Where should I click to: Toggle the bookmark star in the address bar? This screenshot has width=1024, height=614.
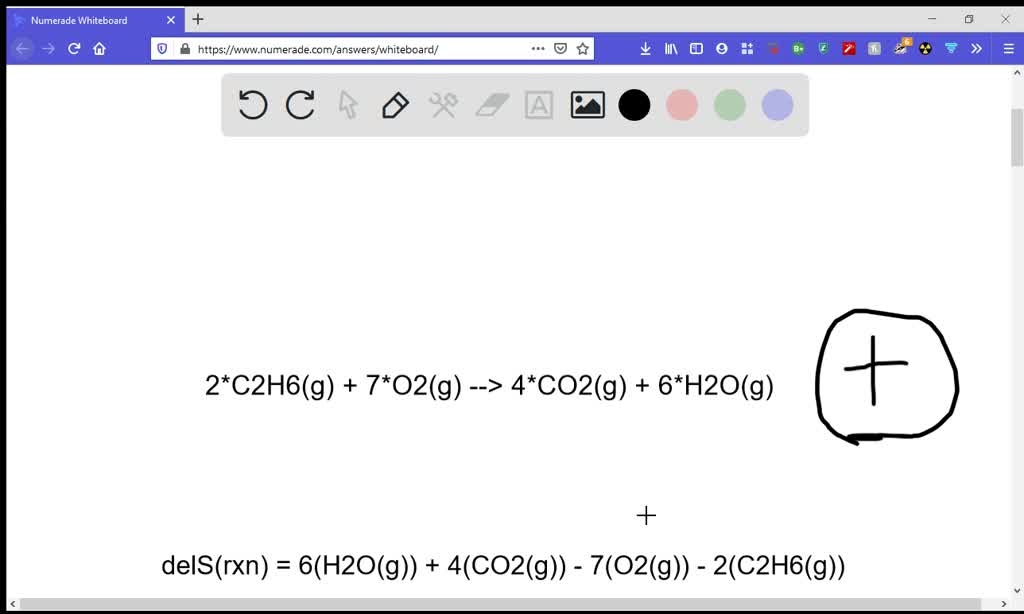point(583,48)
